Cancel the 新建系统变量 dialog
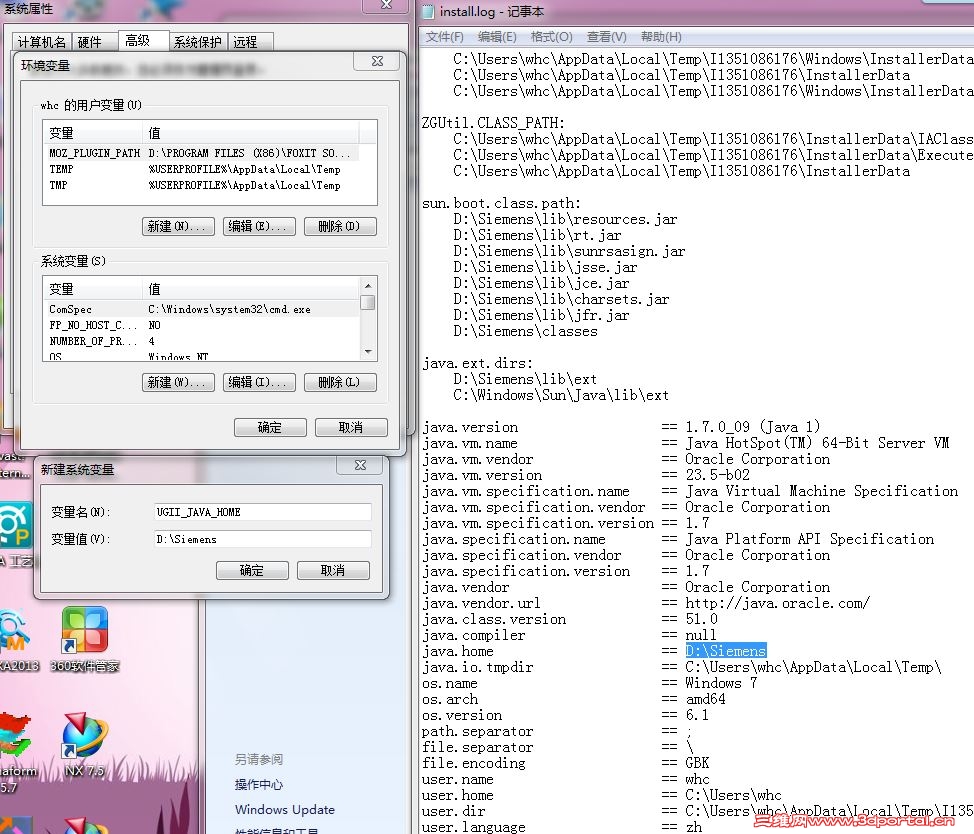This screenshot has width=974, height=834. point(333,570)
